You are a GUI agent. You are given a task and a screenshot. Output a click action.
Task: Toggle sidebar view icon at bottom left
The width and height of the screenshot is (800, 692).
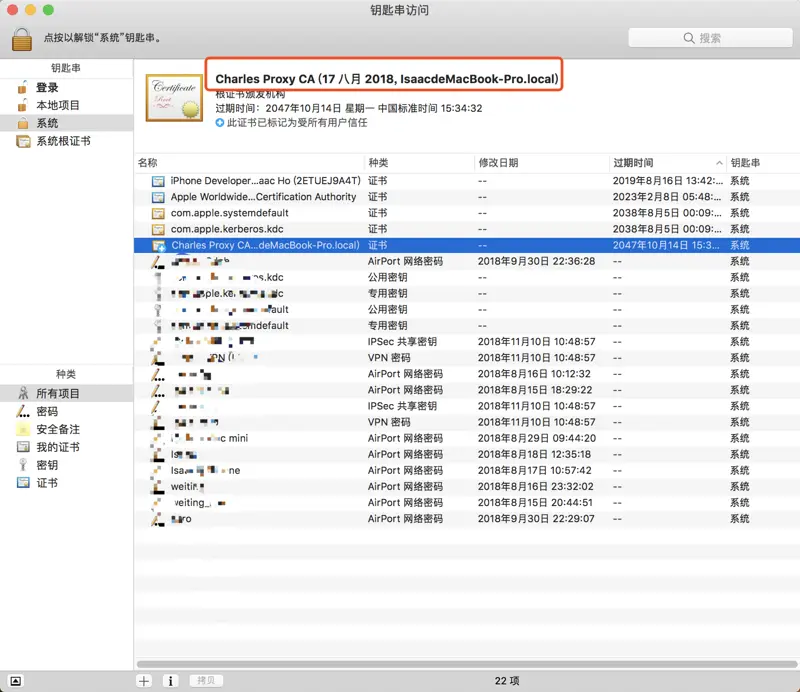tap(16, 681)
